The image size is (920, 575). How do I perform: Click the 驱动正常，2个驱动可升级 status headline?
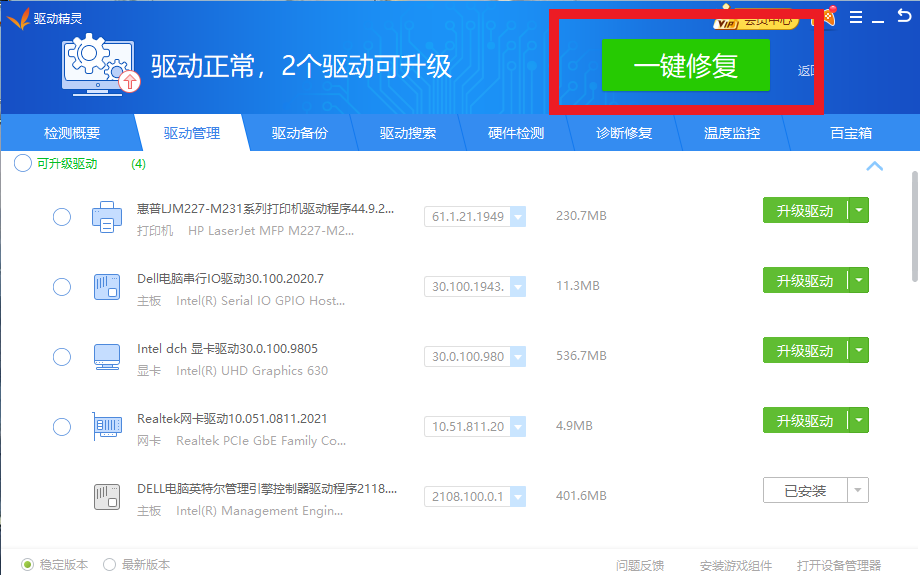coord(301,66)
